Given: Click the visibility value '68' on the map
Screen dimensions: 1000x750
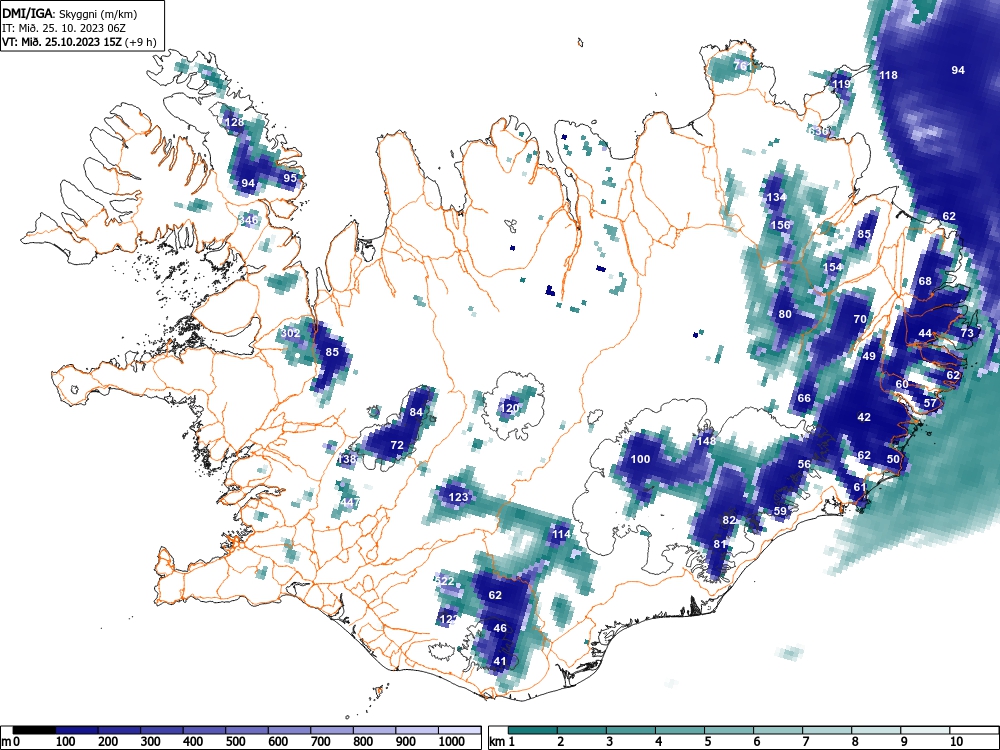Looking at the screenshot, I should [x=925, y=281].
